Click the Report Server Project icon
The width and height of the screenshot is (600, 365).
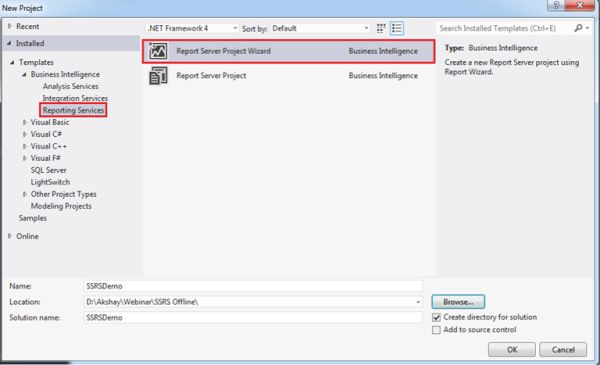pyautogui.click(x=158, y=75)
